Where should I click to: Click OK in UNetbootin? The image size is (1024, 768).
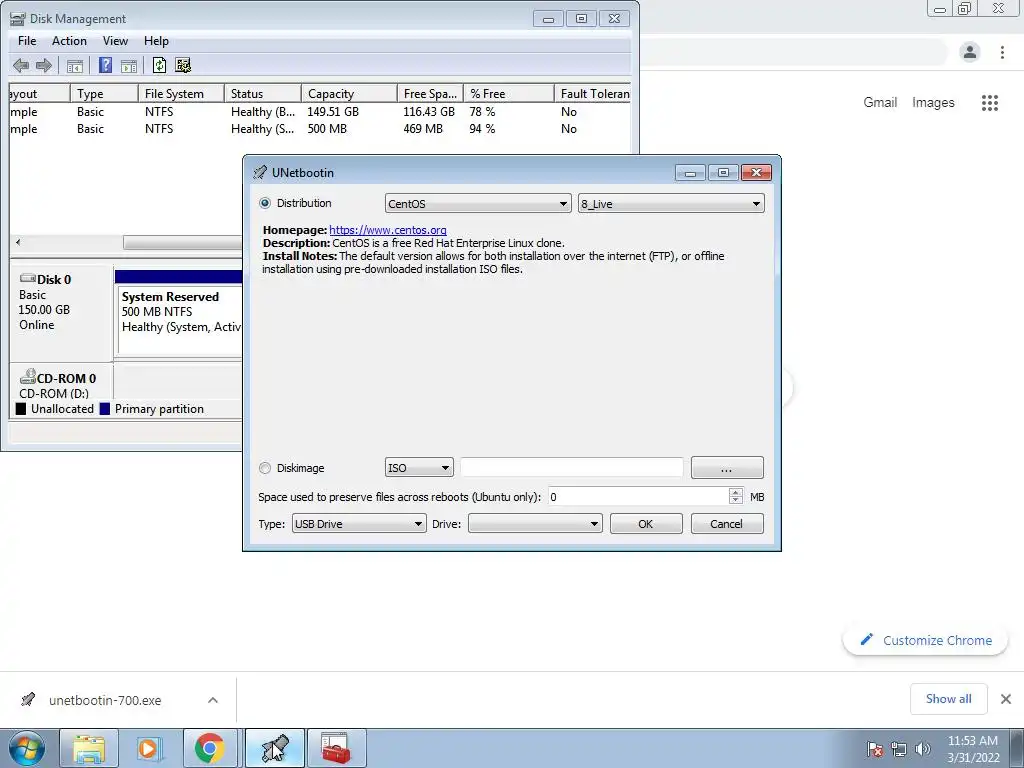coord(646,524)
